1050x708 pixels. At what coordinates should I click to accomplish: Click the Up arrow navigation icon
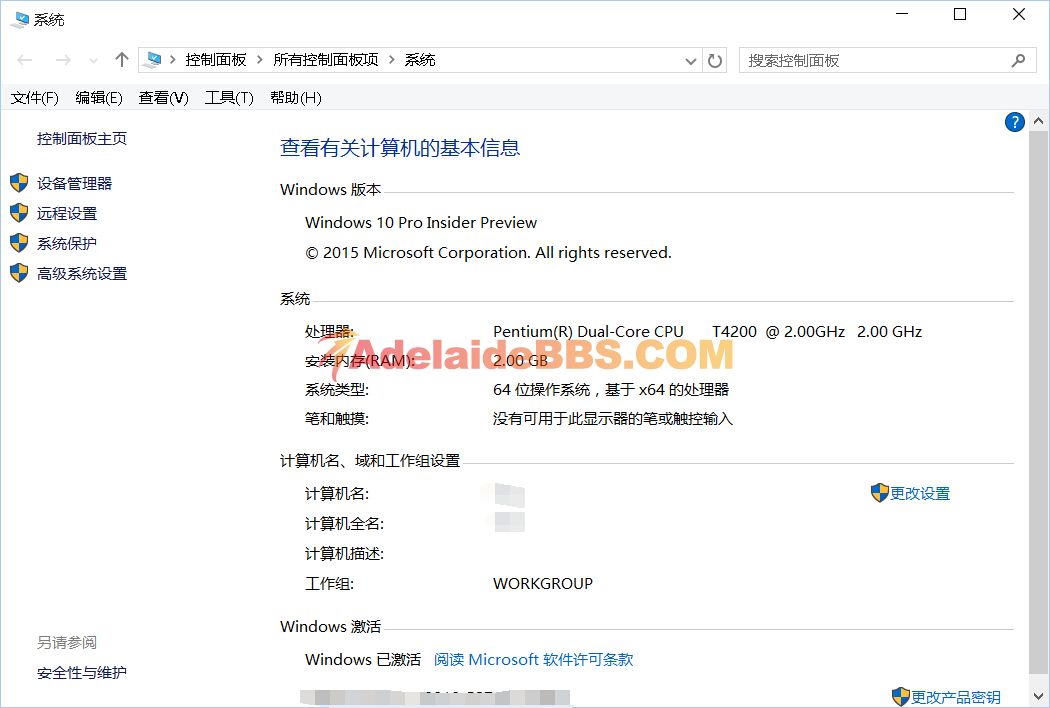point(122,60)
